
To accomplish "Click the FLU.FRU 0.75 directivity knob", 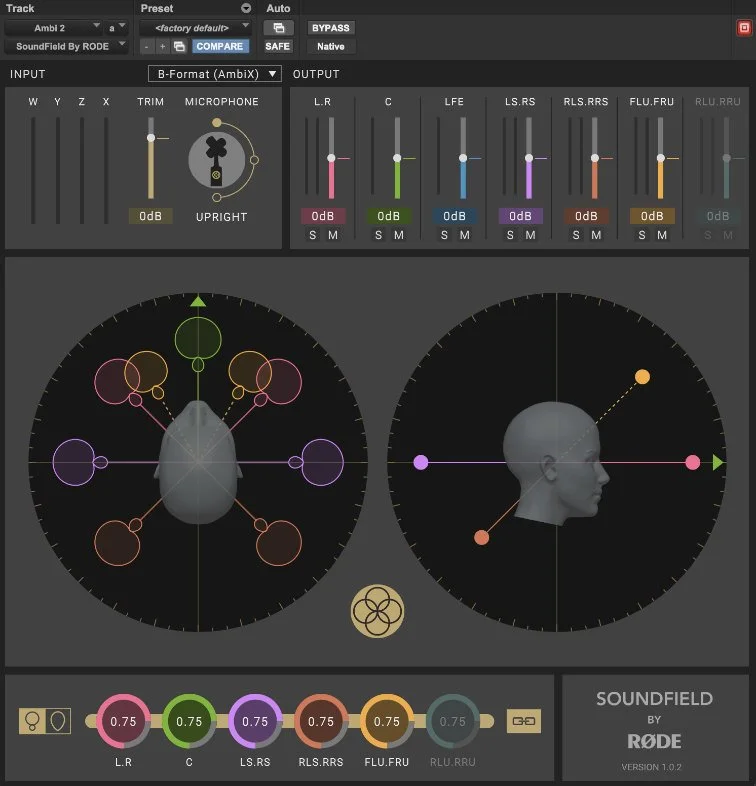I will pyautogui.click(x=387, y=721).
